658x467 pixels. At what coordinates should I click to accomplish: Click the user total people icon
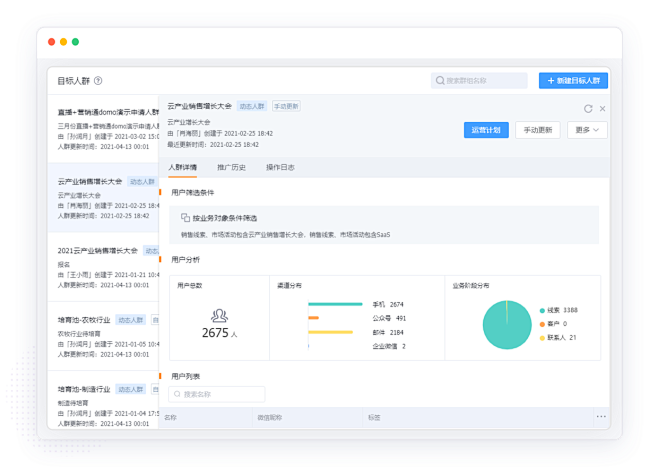tap(218, 315)
